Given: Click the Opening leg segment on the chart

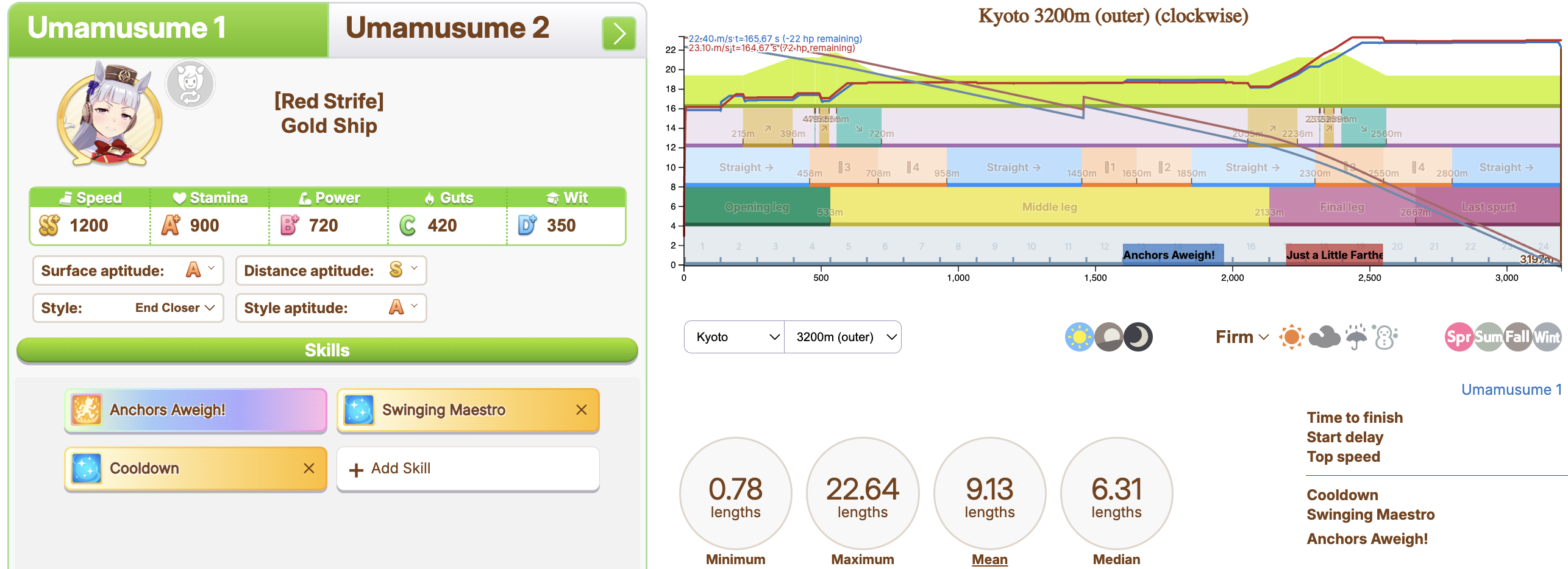Looking at the screenshot, I should click(x=757, y=207).
